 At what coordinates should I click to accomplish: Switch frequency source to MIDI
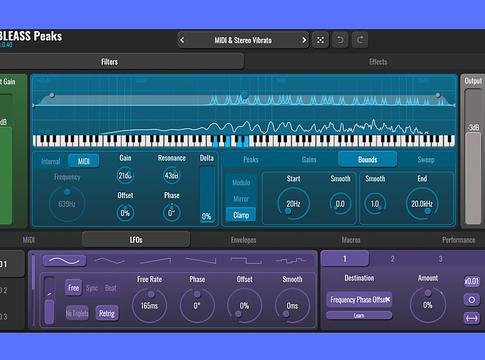[83, 161]
